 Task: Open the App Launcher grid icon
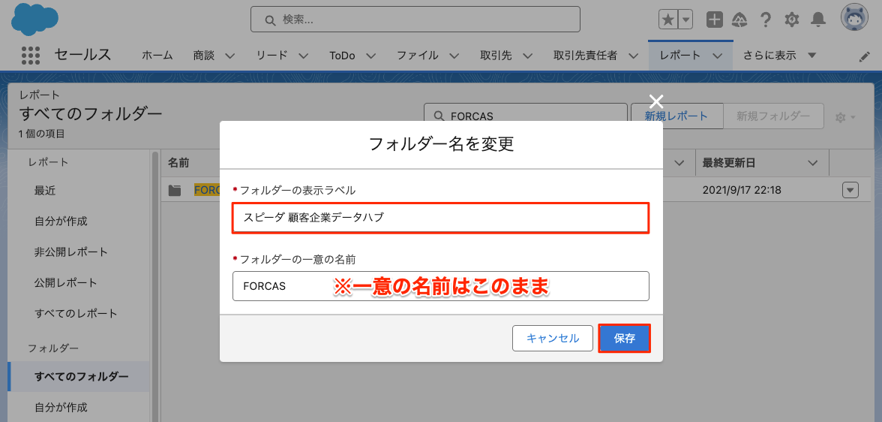pyautogui.click(x=31, y=55)
